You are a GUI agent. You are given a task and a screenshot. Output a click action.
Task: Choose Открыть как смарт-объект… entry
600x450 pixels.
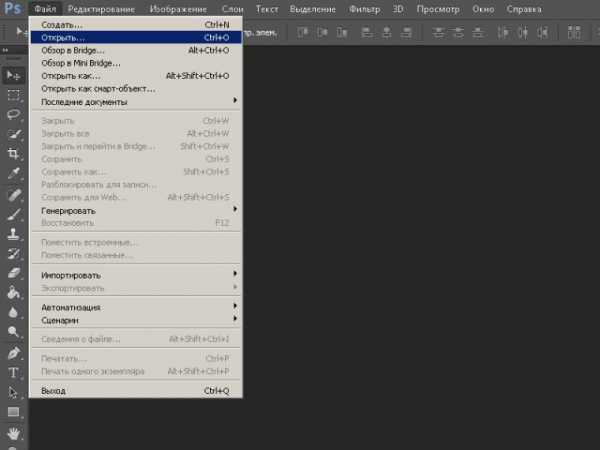[136, 89]
